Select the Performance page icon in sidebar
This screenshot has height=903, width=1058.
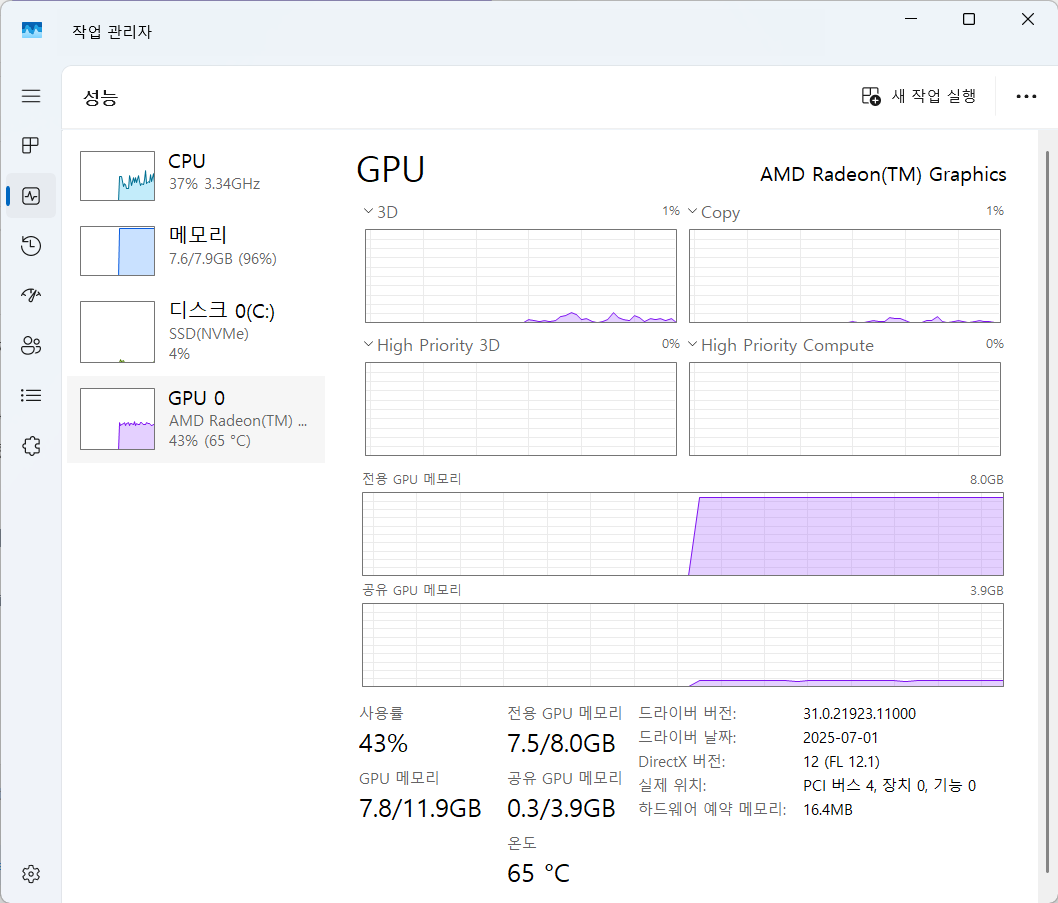[x=31, y=196]
